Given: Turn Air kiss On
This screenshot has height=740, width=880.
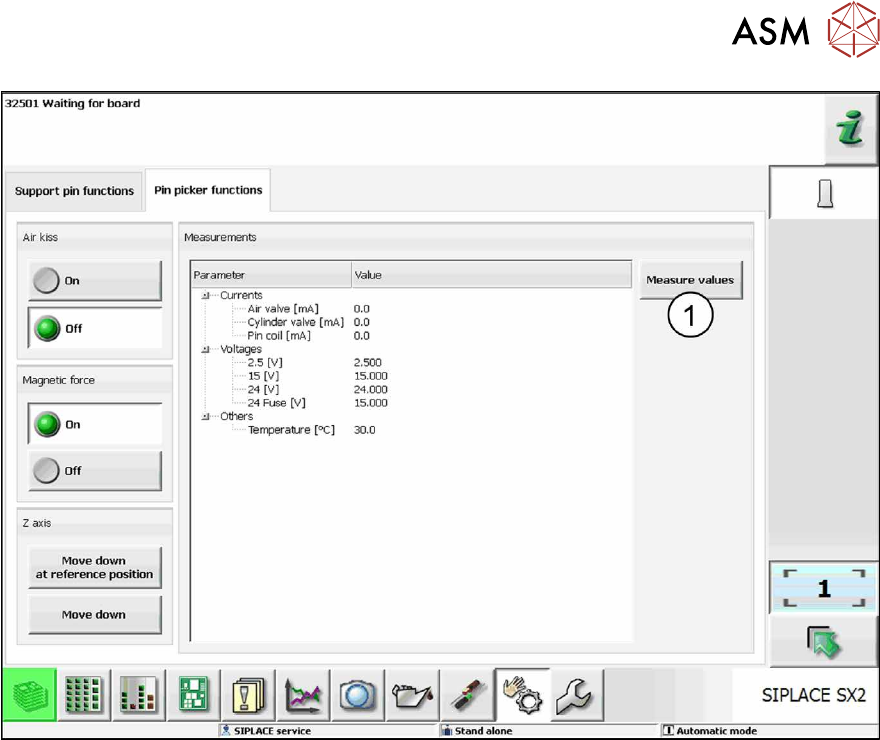Looking at the screenshot, I should tap(94, 281).
